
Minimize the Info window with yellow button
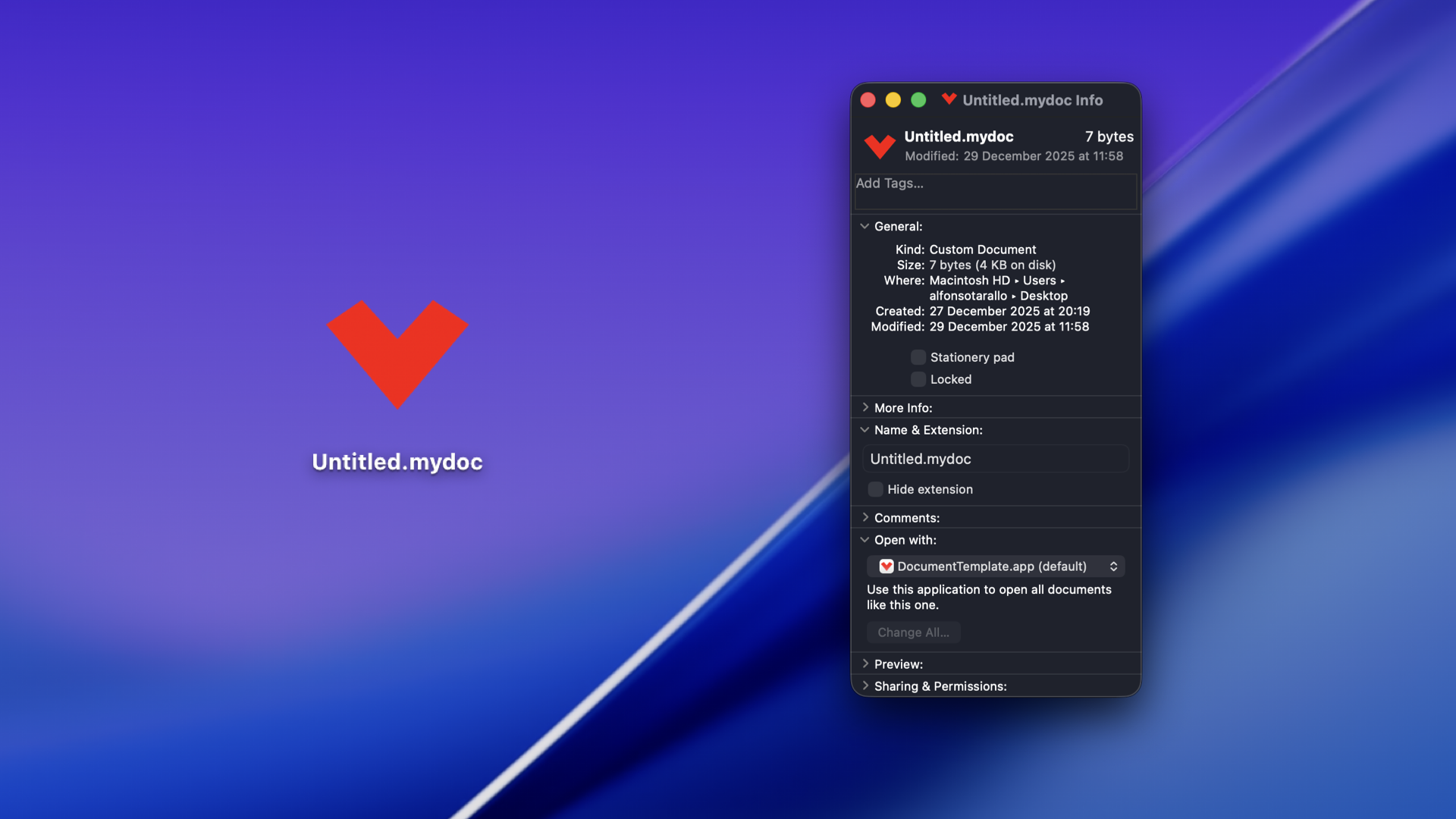point(893,100)
